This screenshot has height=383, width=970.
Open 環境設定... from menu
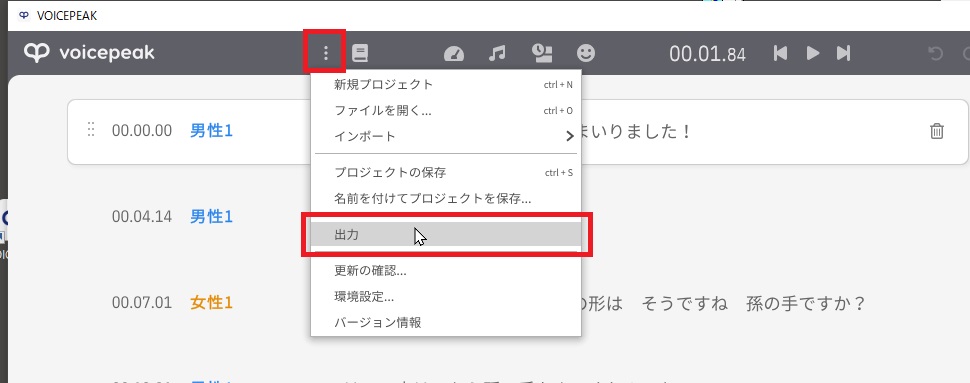point(445,296)
